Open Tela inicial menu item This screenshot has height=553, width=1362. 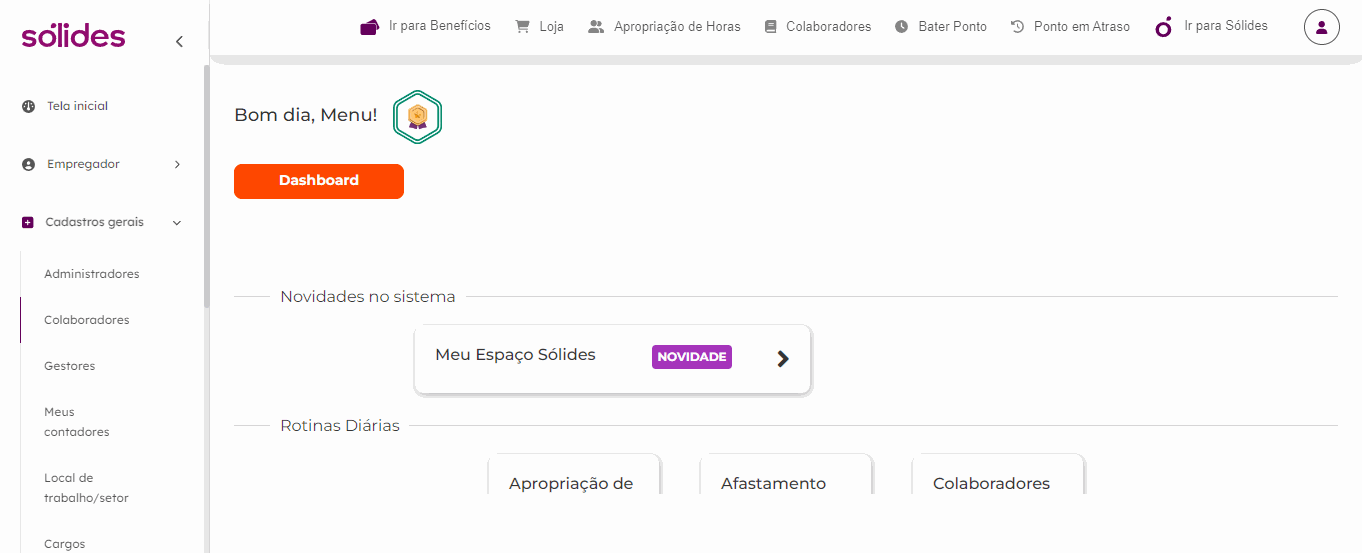tap(77, 106)
